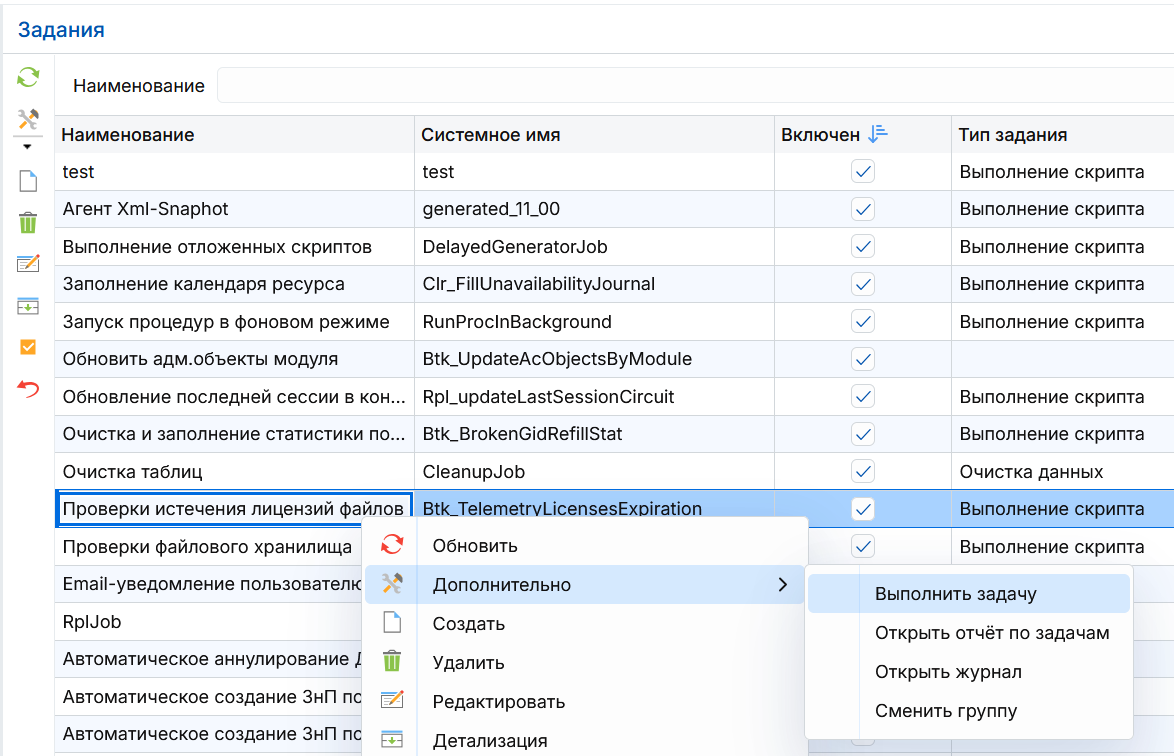Image resolution: width=1174 pixels, height=756 pixels.
Task: Uncheck the Включен checkbox for test row
Action: click(x=863, y=172)
